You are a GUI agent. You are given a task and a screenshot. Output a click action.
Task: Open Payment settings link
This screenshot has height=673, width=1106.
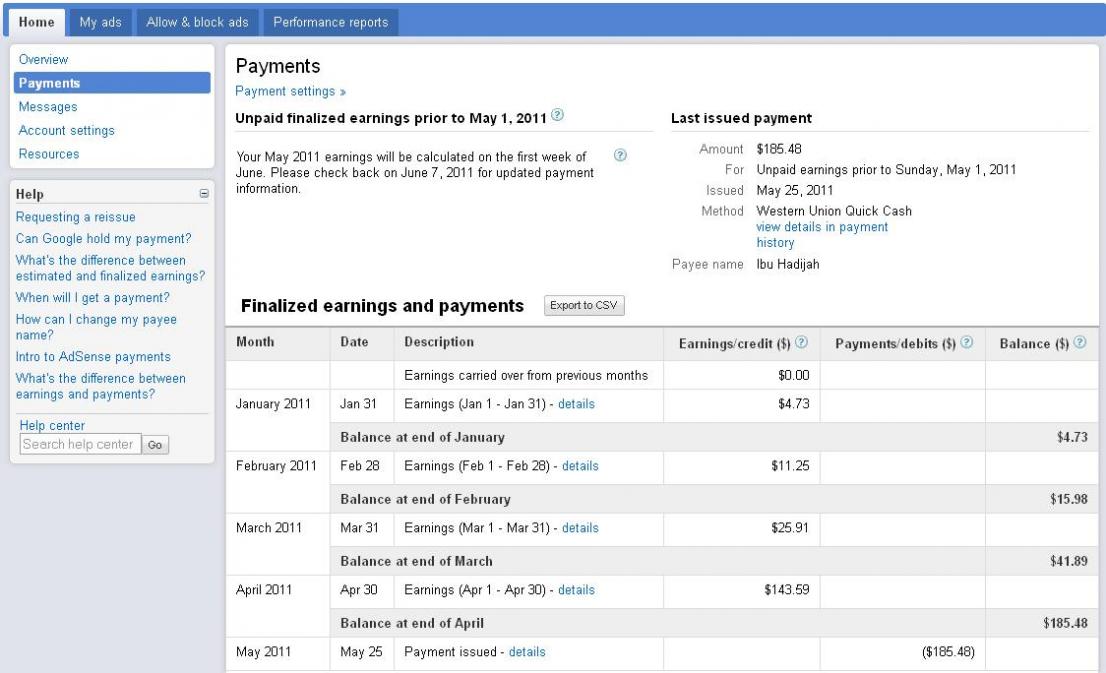[290, 91]
